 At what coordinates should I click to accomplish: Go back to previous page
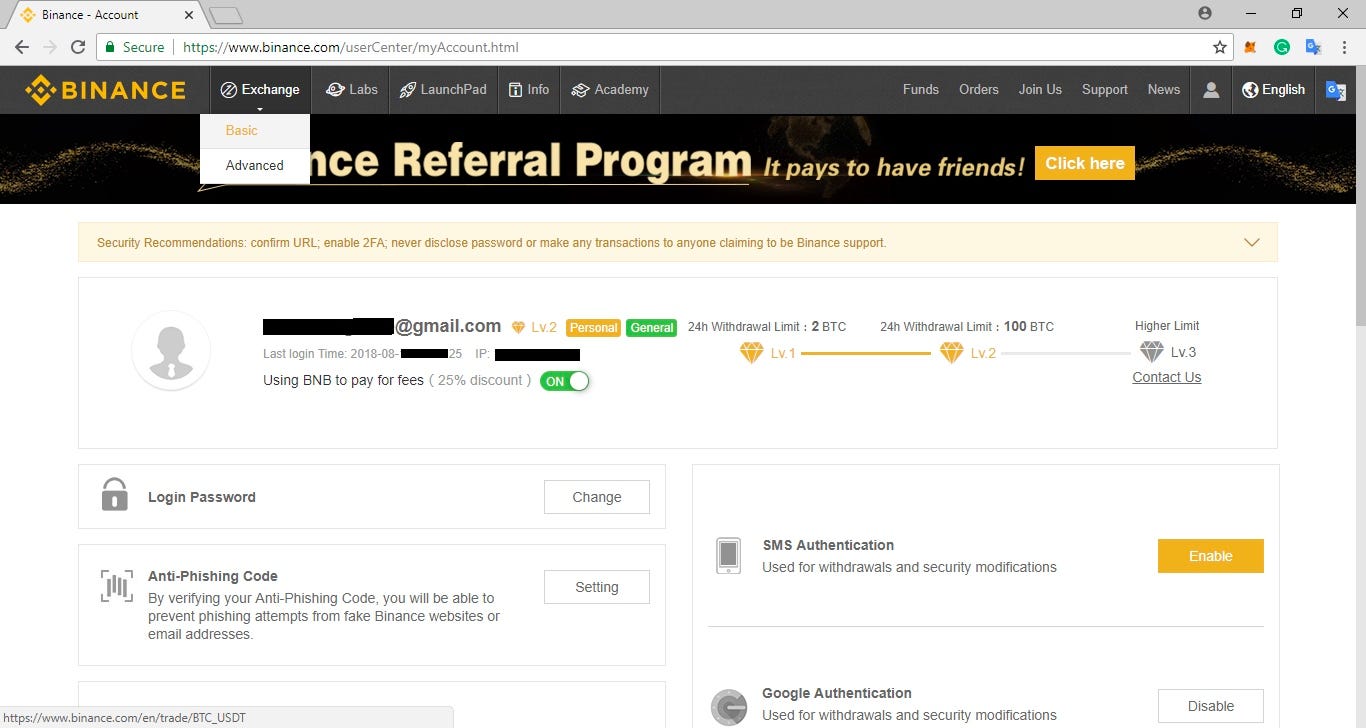21,47
